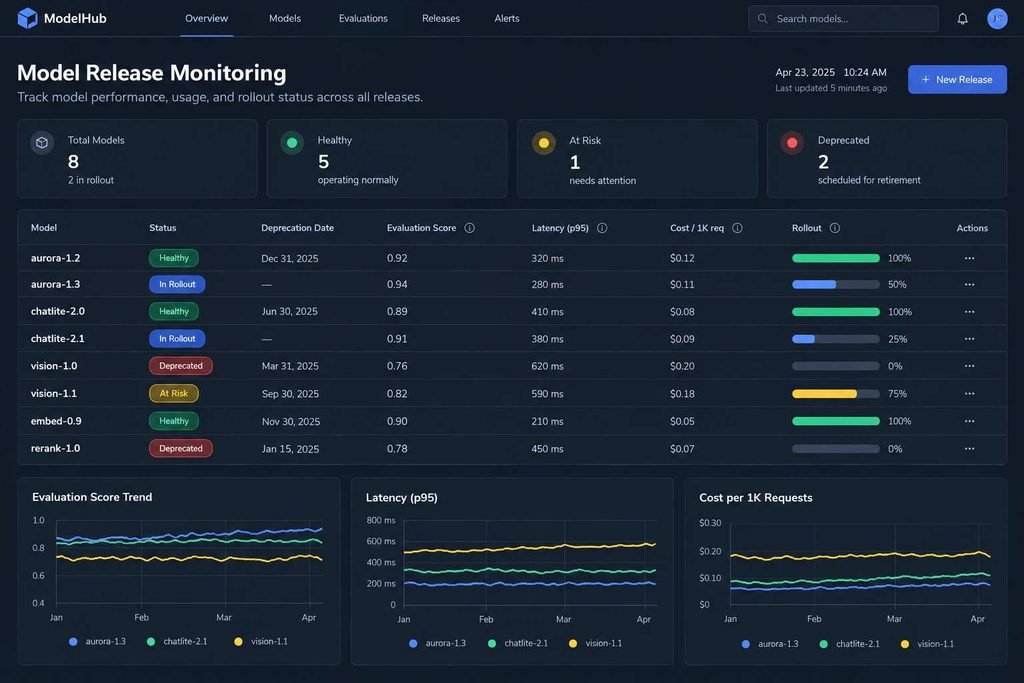Open actions menu for embed-0.9
This screenshot has height=683, width=1024.
click(969, 421)
